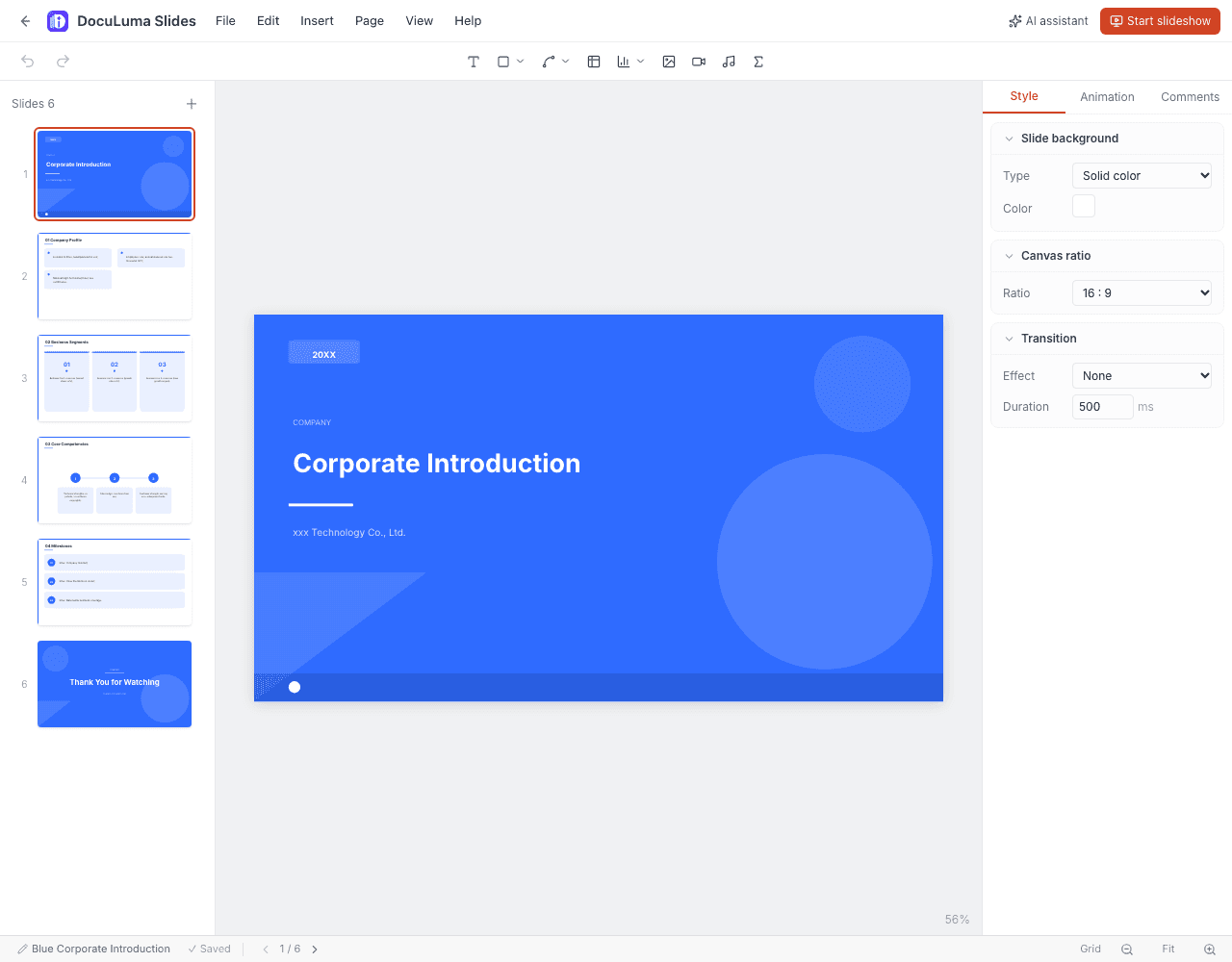Insert a video using the camera icon

pyautogui.click(x=699, y=62)
